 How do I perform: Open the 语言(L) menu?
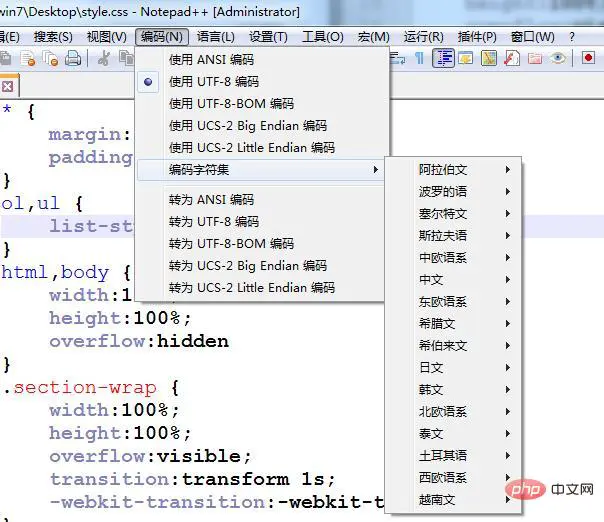click(x=216, y=37)
